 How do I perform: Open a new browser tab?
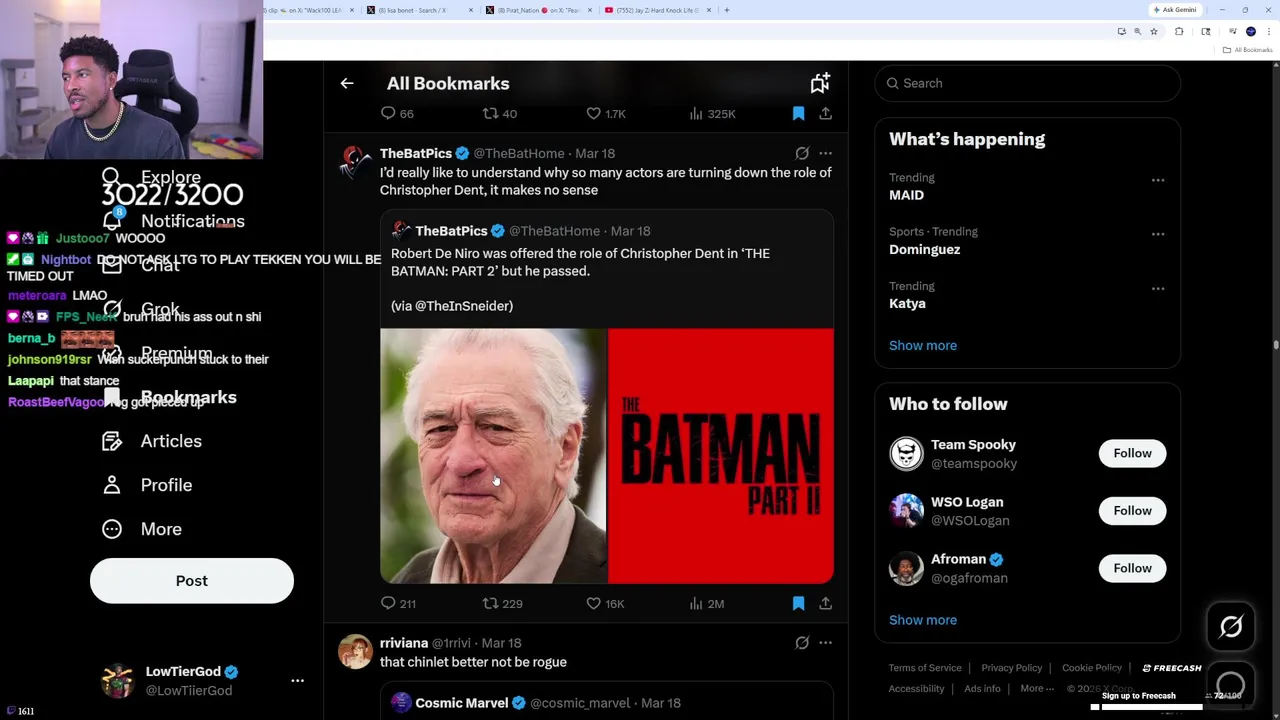[727, 10]
